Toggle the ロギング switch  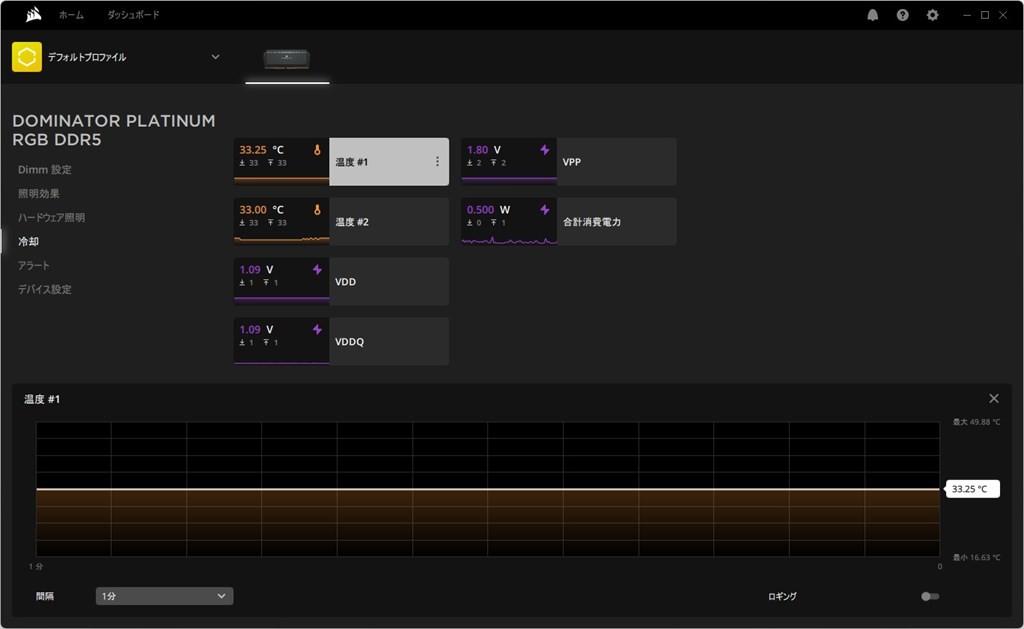(930, 596)
